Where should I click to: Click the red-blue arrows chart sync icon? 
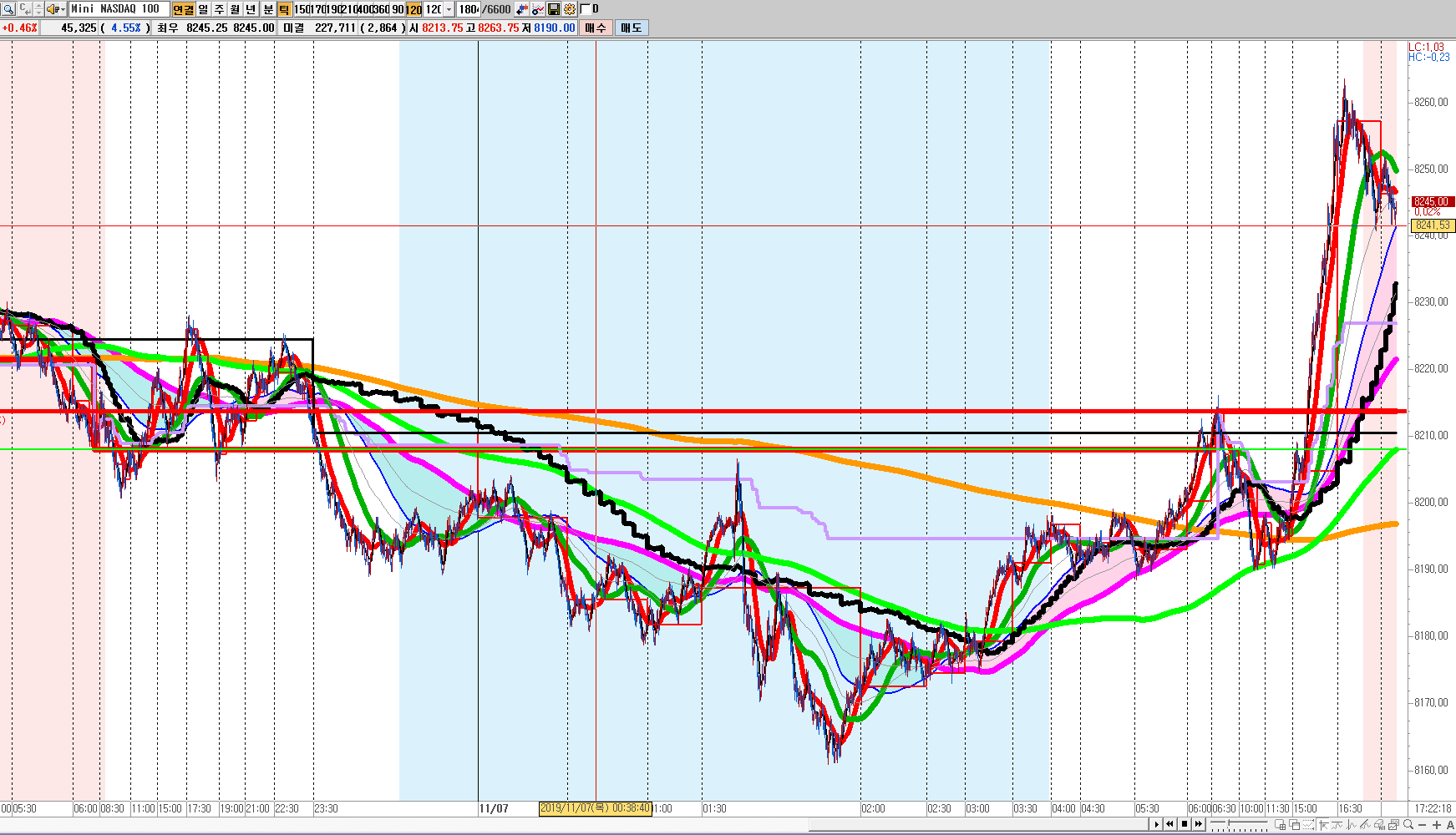point(522,9)
